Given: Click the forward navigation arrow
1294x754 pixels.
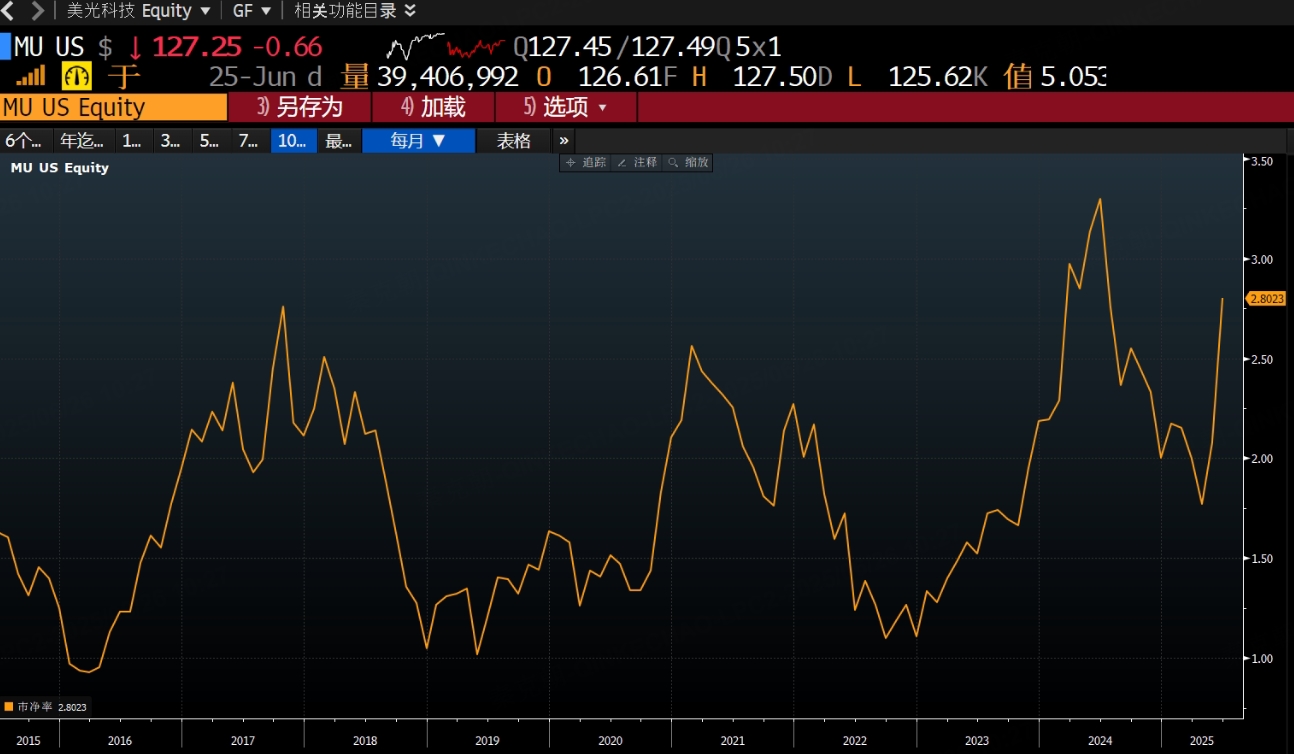Looking at the screenshot, I should point(37,11).
